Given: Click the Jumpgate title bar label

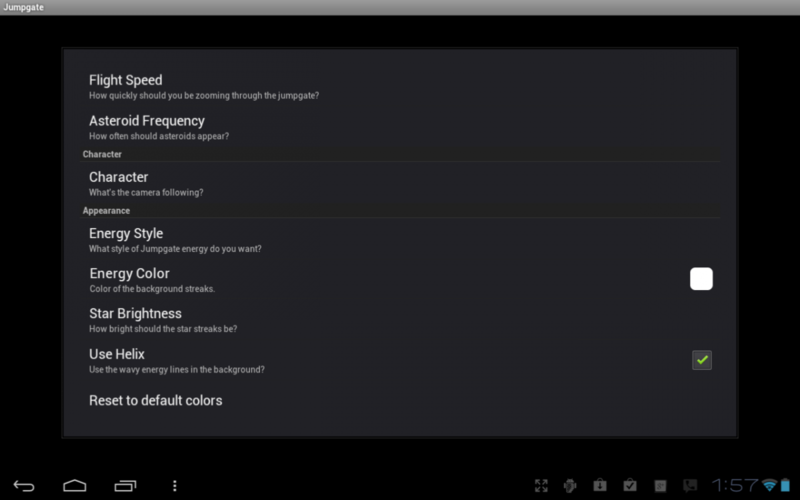Looking at the screenshot, I should point(23,7).
